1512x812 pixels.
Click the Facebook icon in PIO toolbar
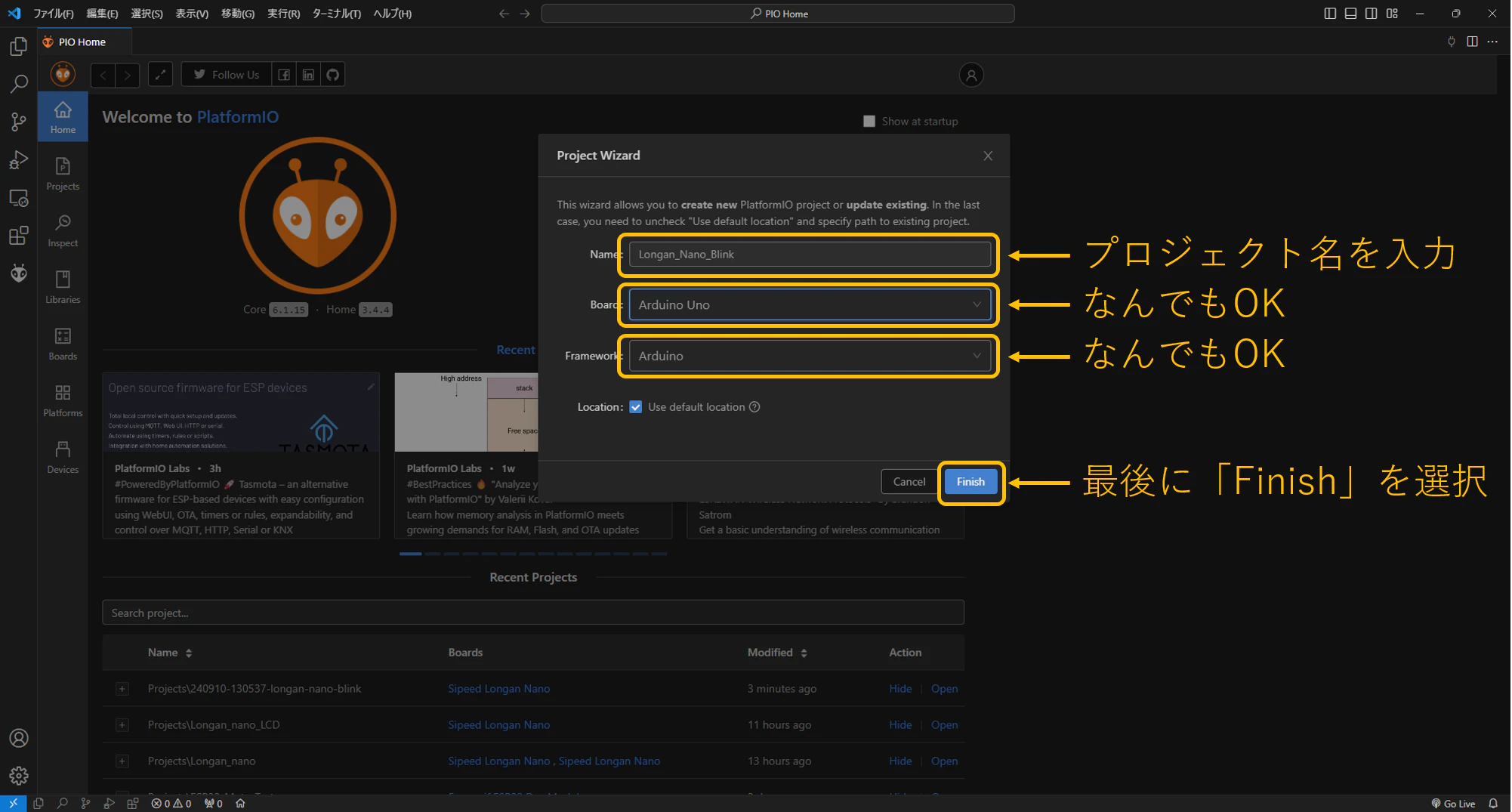click(284, 75)
